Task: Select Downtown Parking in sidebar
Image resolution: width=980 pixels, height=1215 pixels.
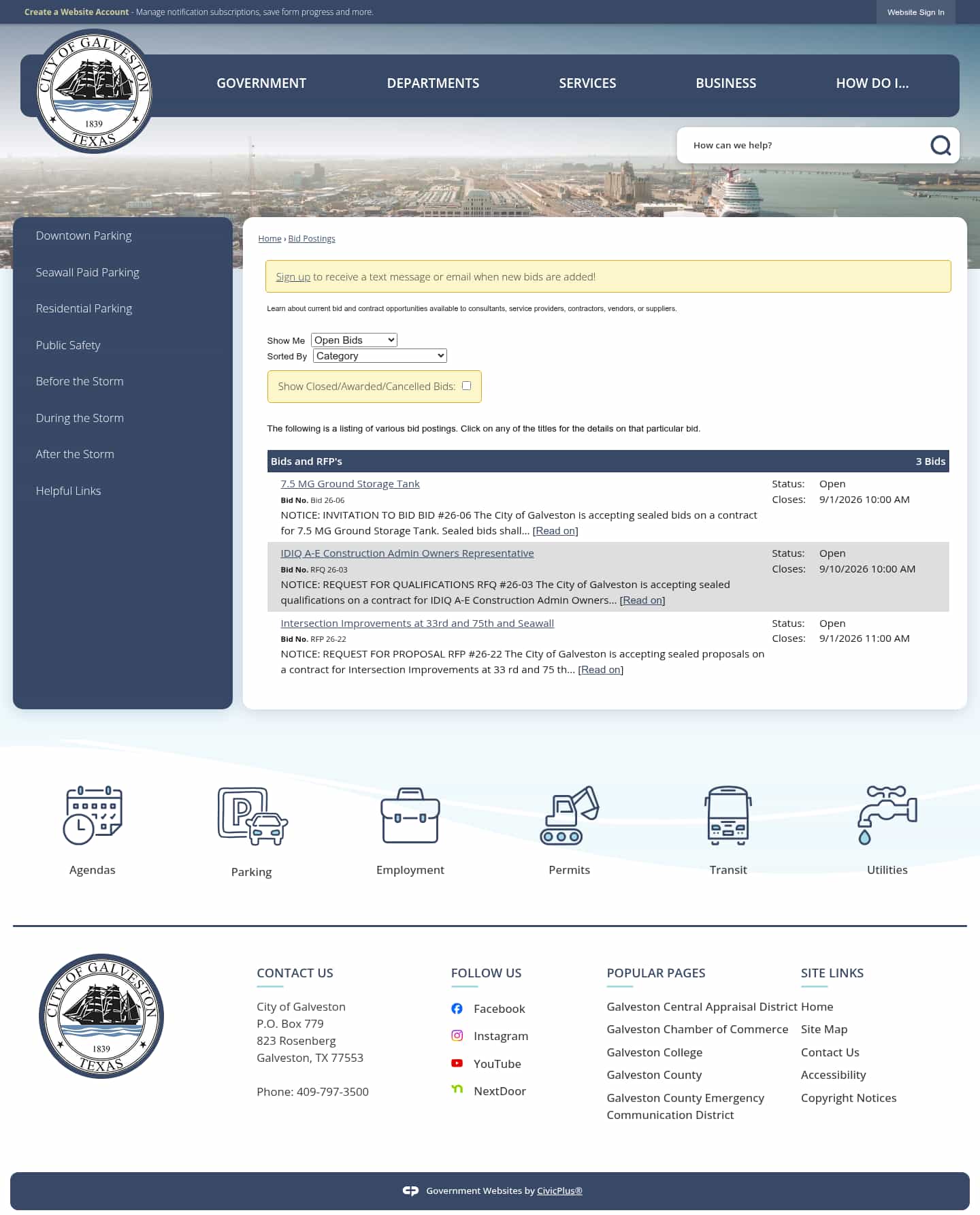Action: 84,236
